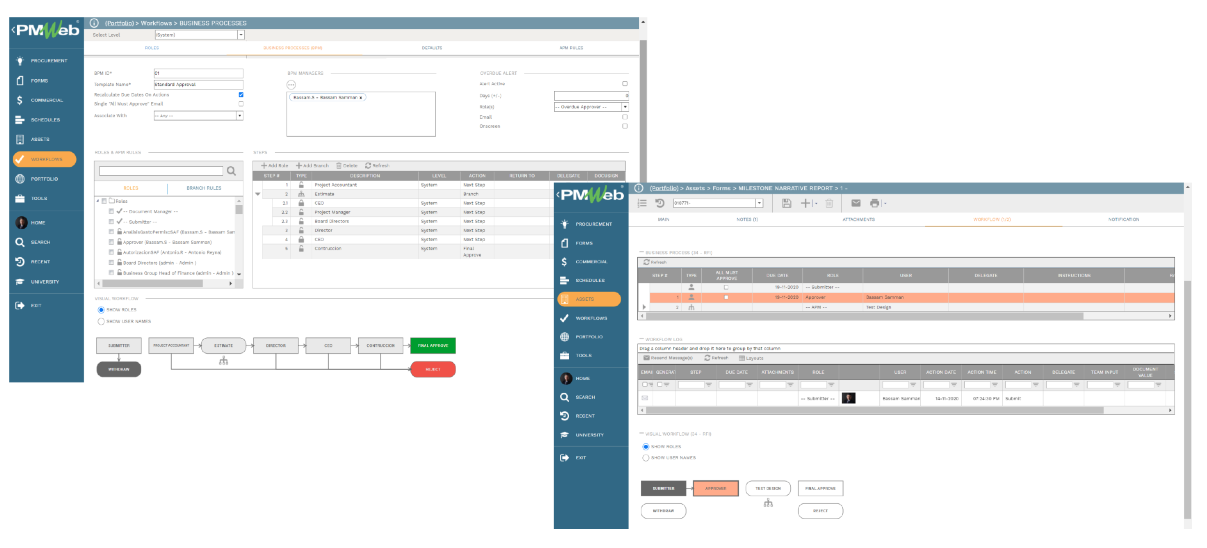
Task: Toggle the Recalculate Due Dates On Actions checkbox
Action: (241, 94)
